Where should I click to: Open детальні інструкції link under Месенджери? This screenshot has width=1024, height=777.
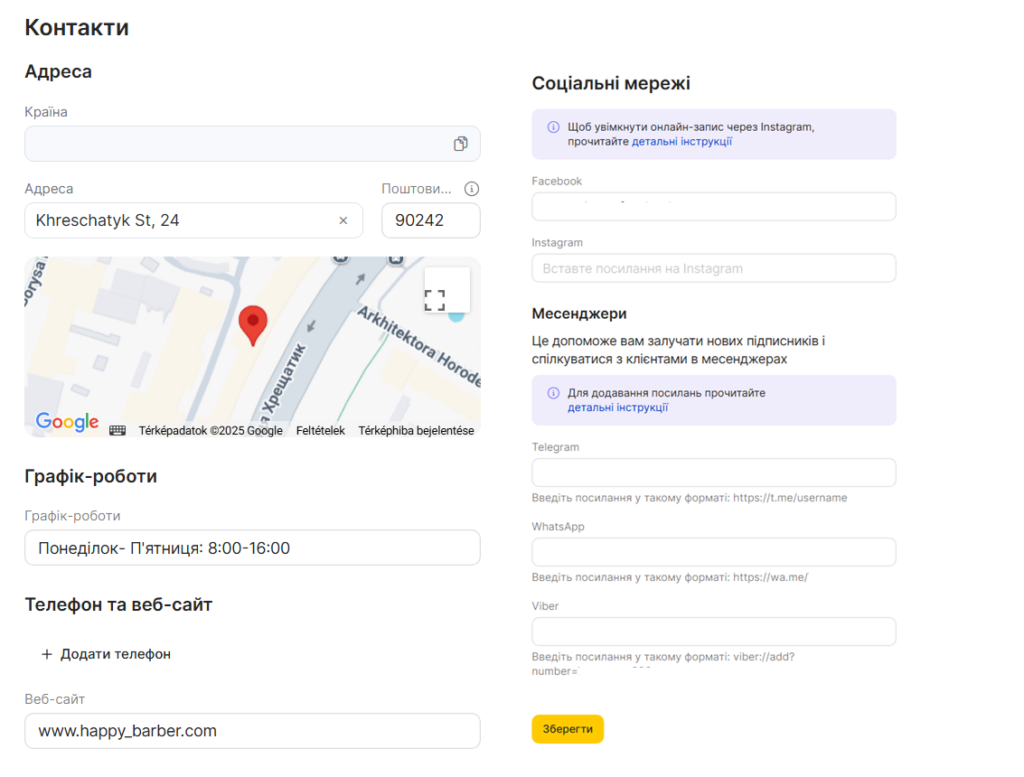(617, 408)
